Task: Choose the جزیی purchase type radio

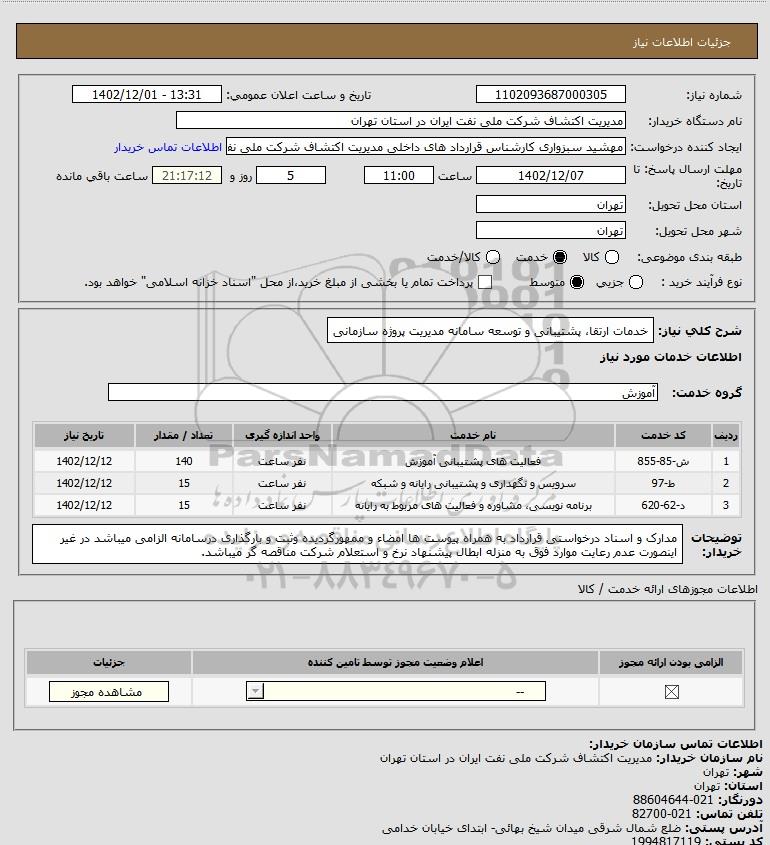Action: pos(636,282)
